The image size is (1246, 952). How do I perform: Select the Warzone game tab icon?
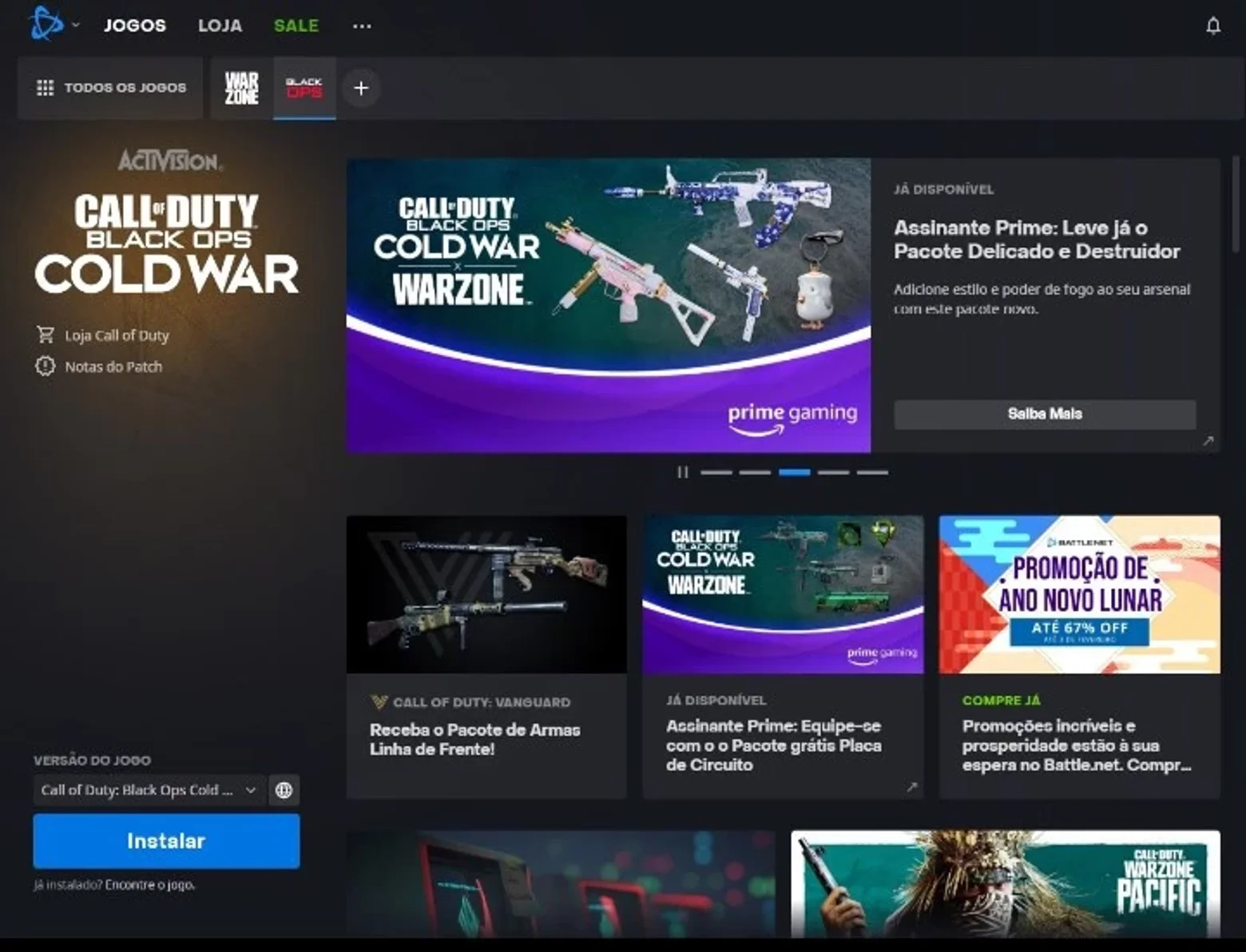point(241,88)
